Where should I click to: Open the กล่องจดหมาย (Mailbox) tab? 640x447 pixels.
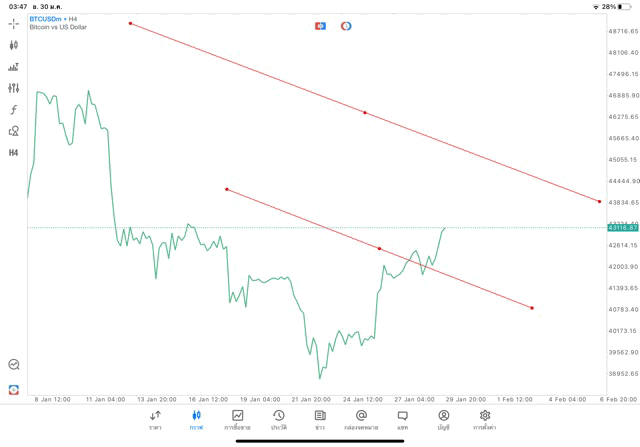click(361, 419)
